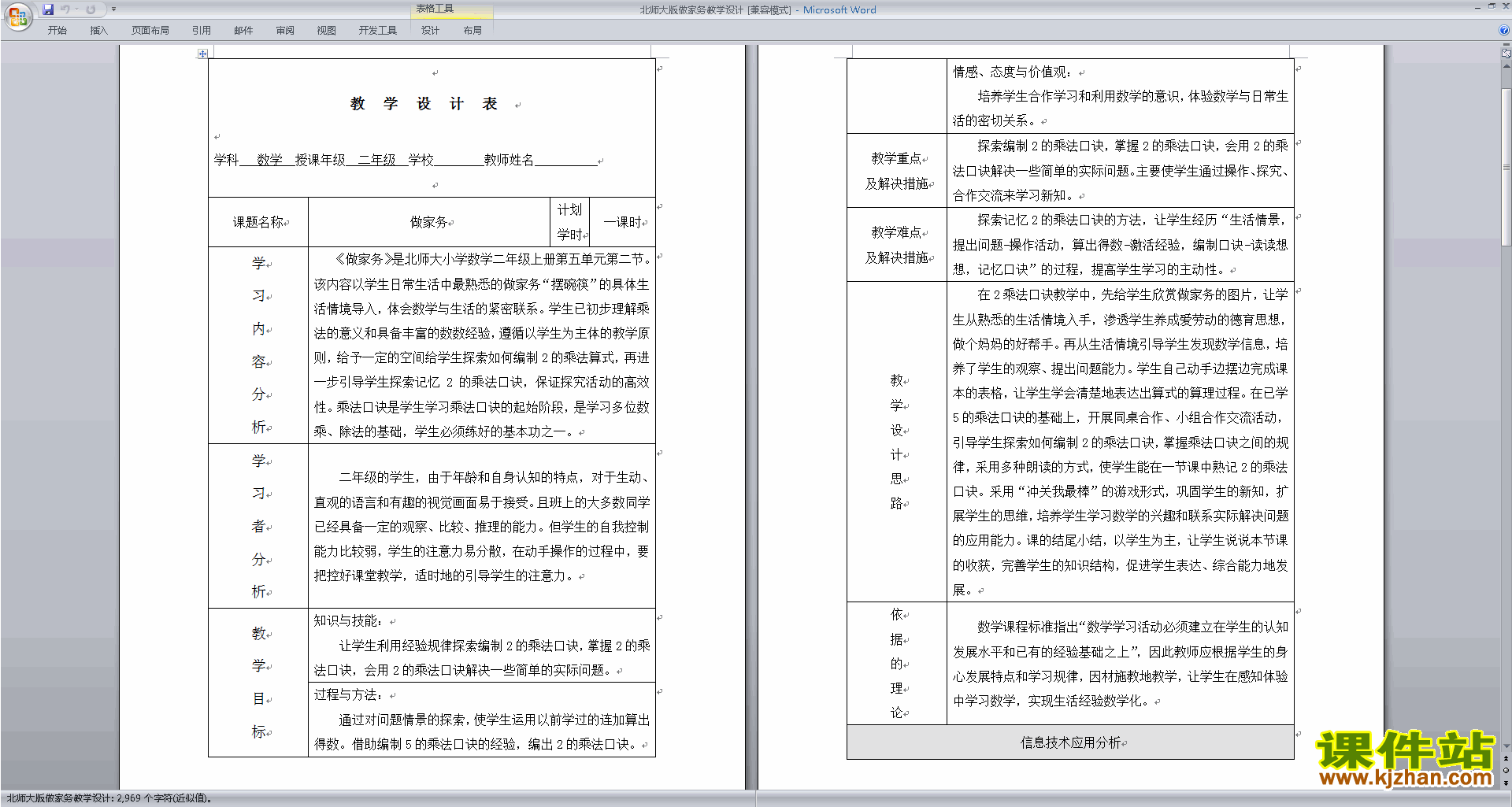1512x807 pixels.
Task: Go to the 邮件 tab
Action: pos(243,30)
